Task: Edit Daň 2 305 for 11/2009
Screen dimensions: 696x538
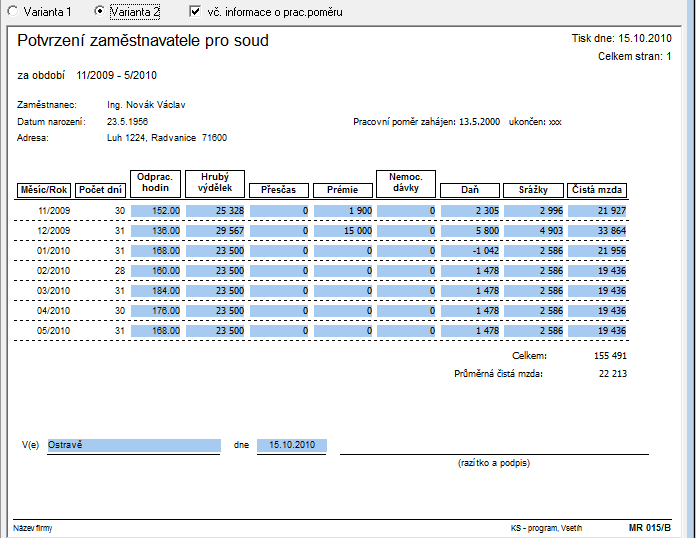Action: click(x=470, y=211)
